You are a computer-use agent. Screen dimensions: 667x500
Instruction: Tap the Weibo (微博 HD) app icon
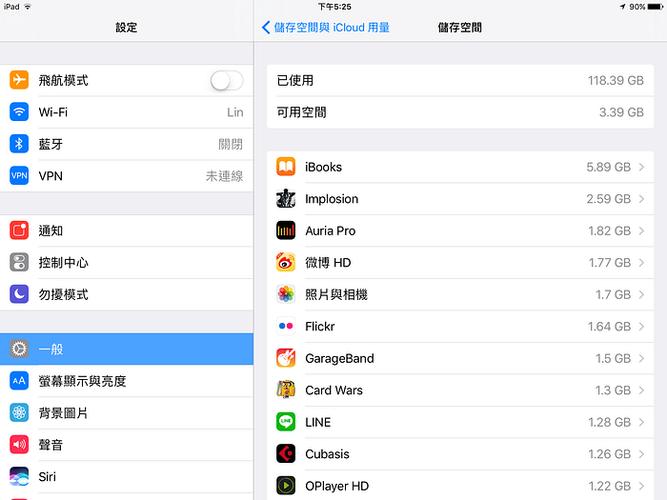point(286,262)
